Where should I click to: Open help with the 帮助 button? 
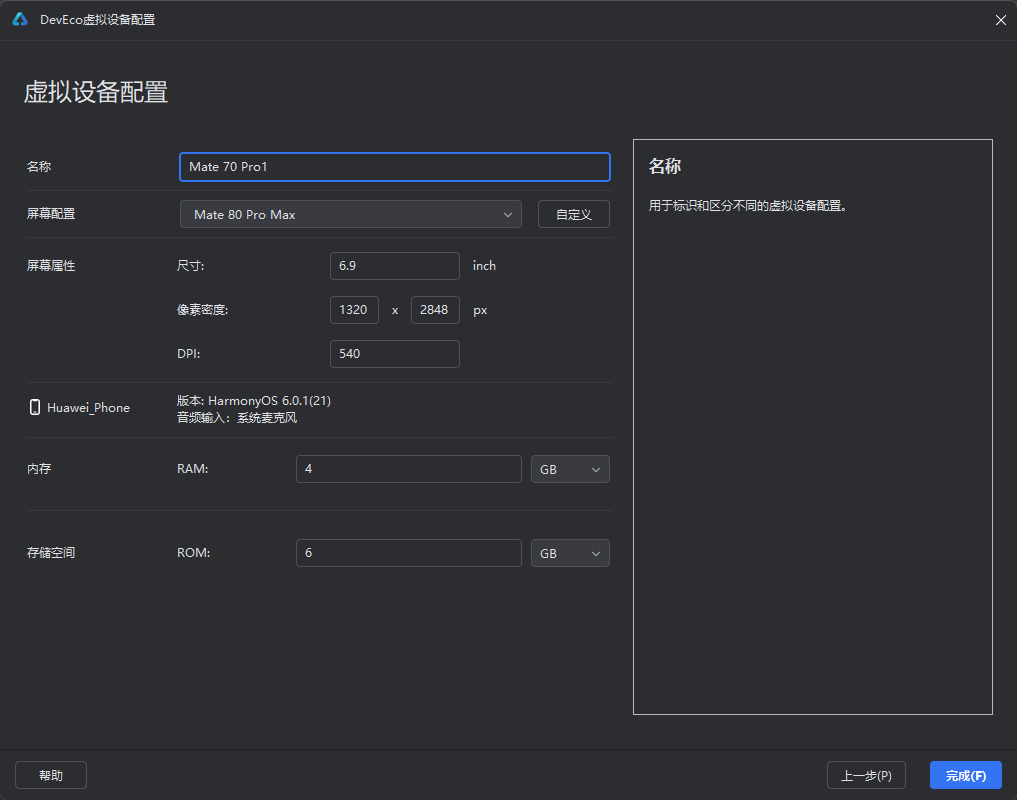point(51,775)
